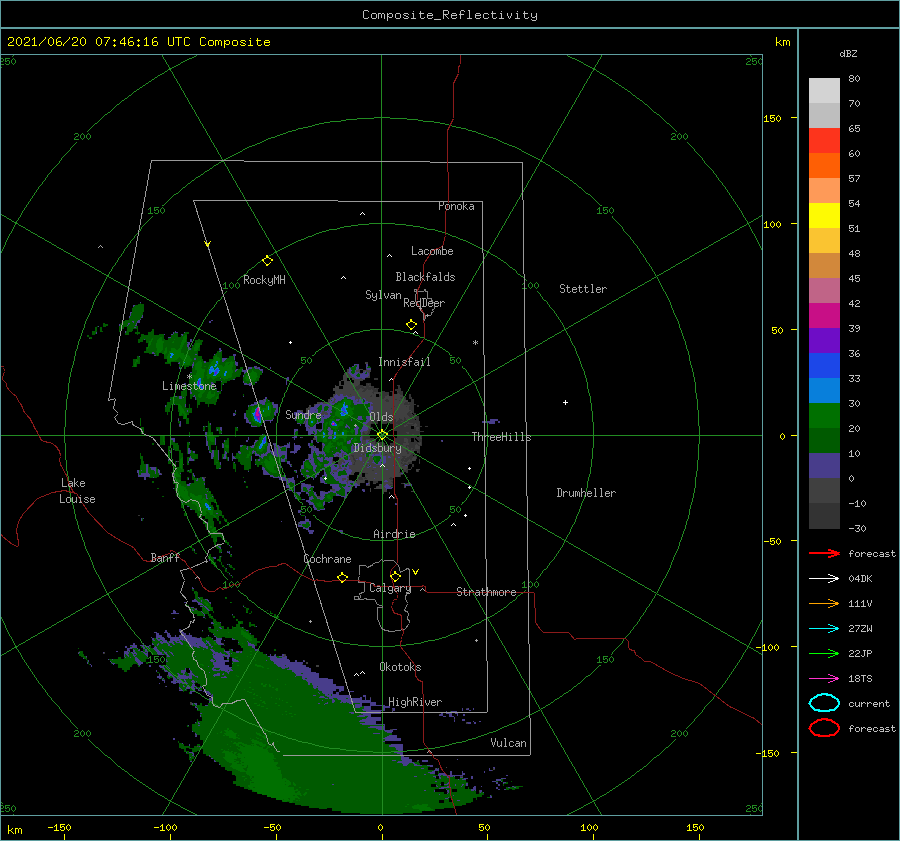
Task: Click the yellow diamond marker near RockyMH
Action: point(267,261)
